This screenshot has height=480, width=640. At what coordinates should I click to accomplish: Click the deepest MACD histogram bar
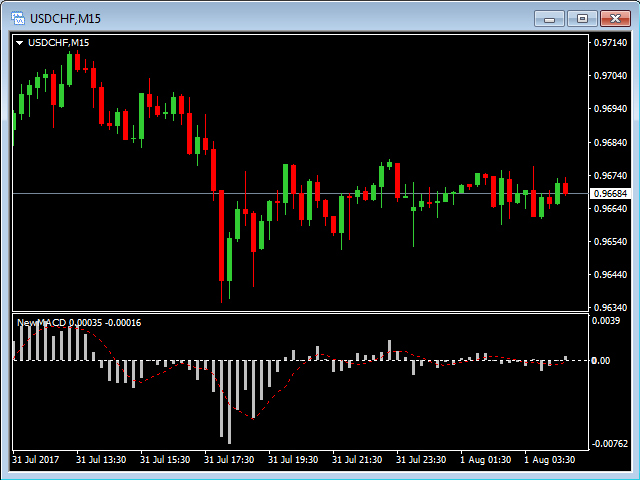[229, 402]
